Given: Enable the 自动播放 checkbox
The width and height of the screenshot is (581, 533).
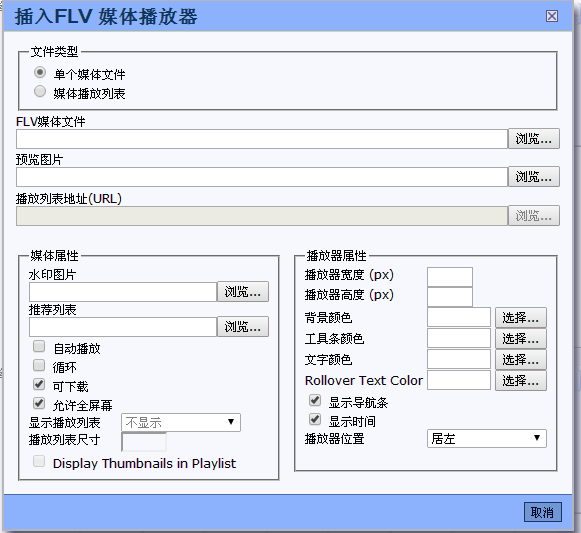Looking at the screenshot, I should point(39,347).
